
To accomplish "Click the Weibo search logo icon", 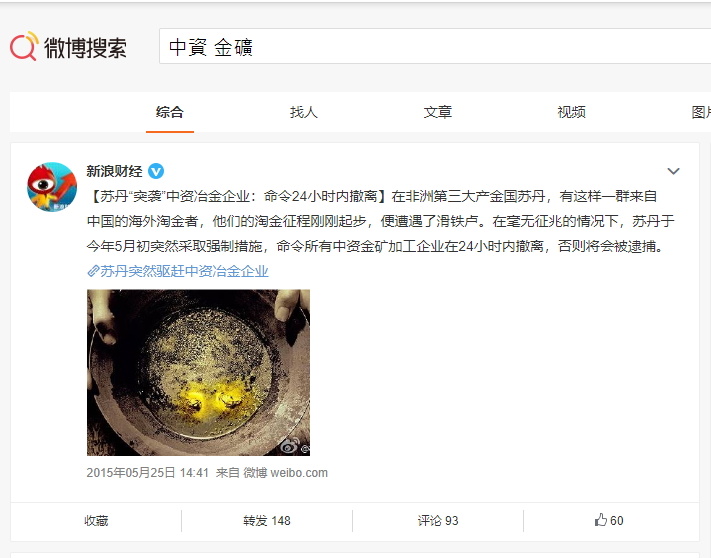I will pyautogui.click(x=24, y=46).
